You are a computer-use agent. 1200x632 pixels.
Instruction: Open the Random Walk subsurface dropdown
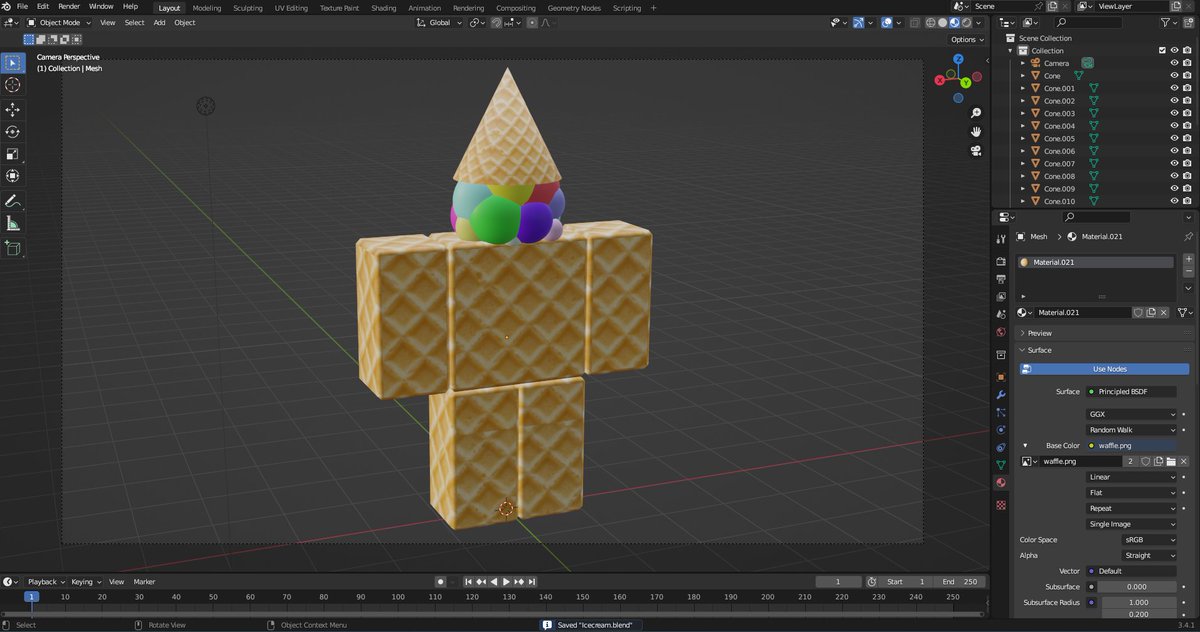(x=1131, y=430)
